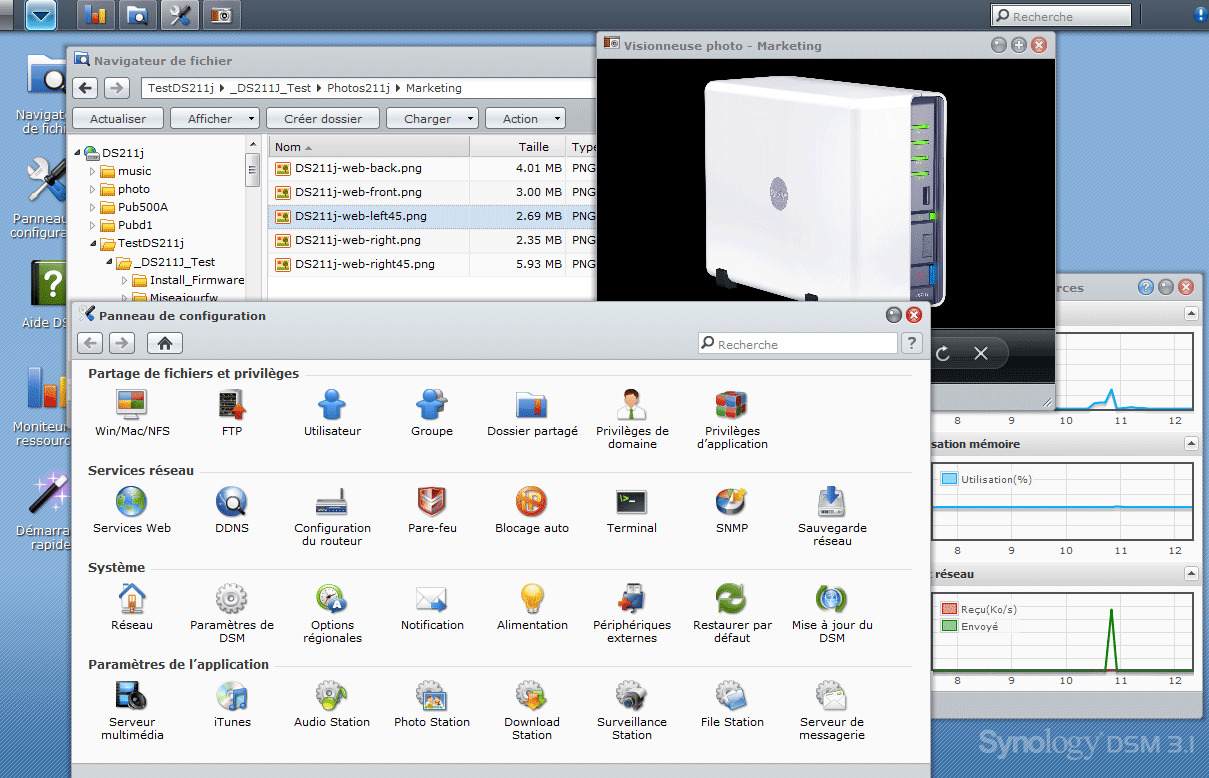Open Blocage auto settings
Viewport: 1209px width, 778px height.
[532, 510]
